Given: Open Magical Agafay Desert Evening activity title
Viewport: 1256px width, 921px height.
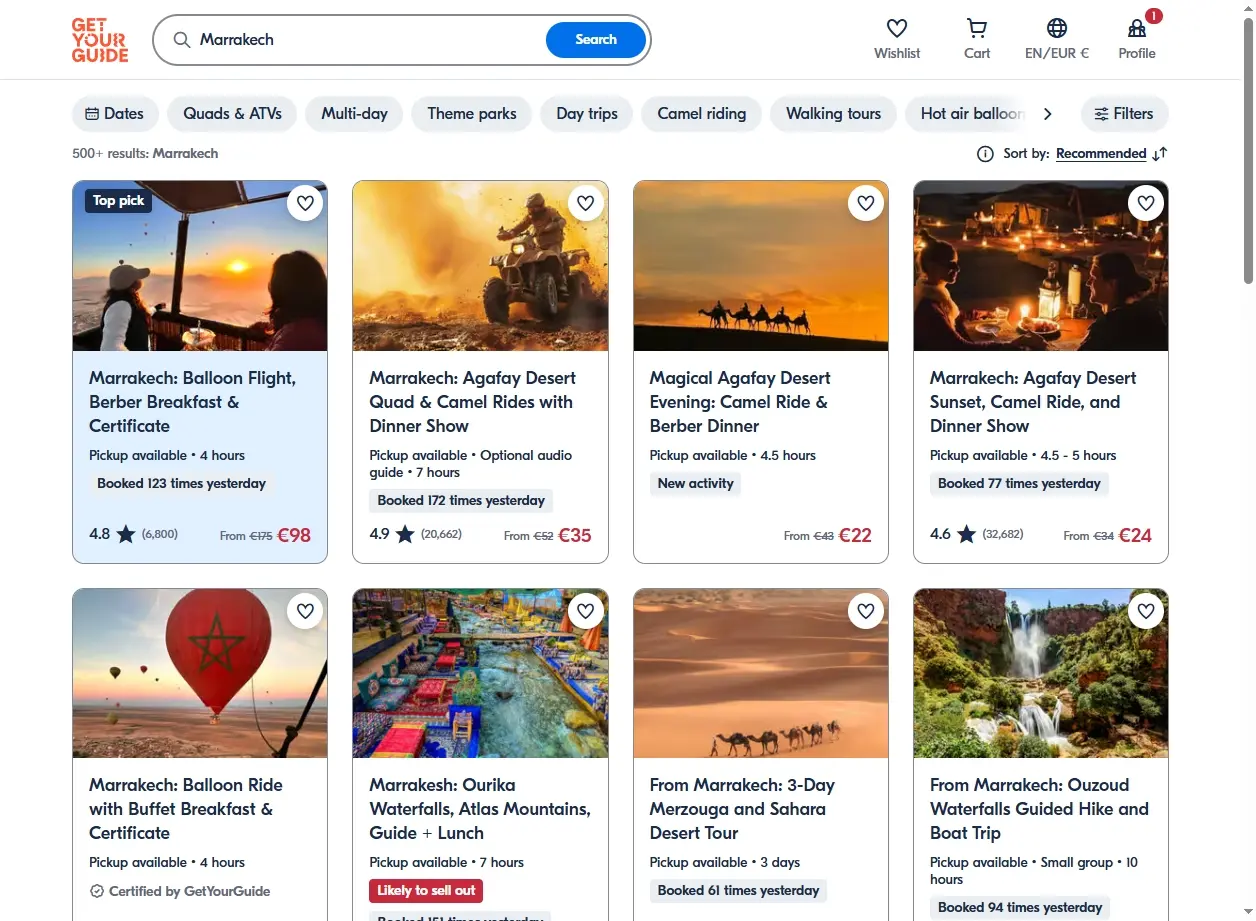Looking at the screenshot, I should [740, 402].
